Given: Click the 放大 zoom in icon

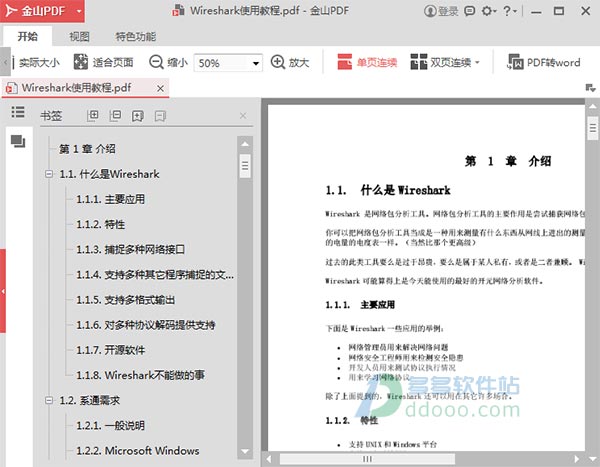Looking at the screenshot, I should click(x=277, y=62).
